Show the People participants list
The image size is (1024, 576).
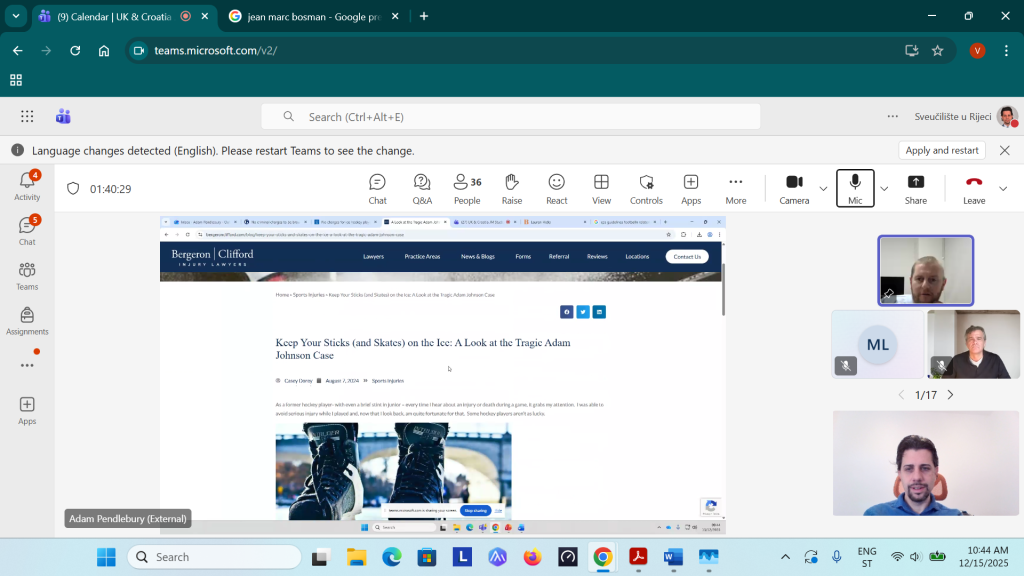(467, 188)
